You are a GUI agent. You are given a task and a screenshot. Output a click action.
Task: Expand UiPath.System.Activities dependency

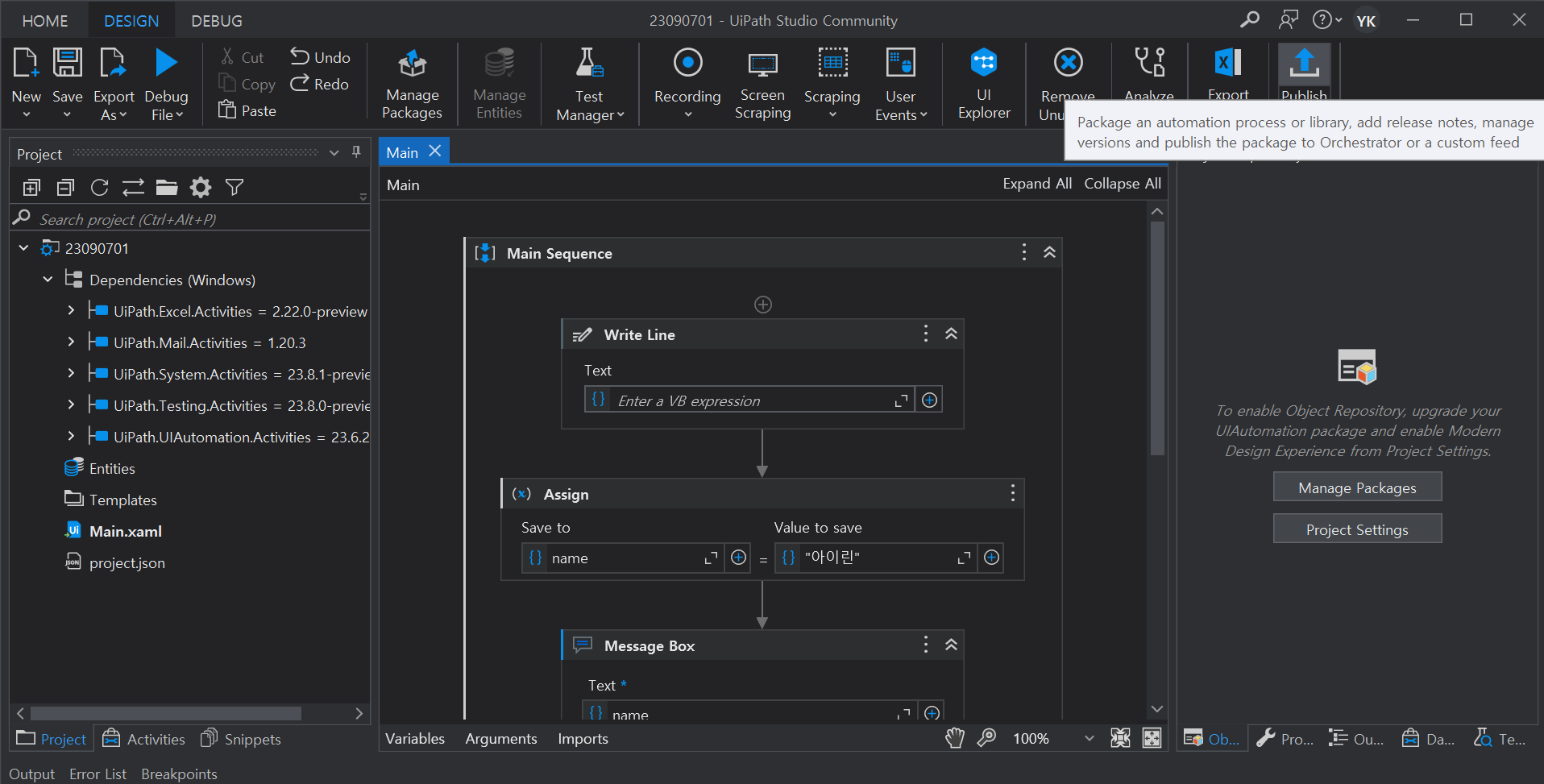(71, 373)
